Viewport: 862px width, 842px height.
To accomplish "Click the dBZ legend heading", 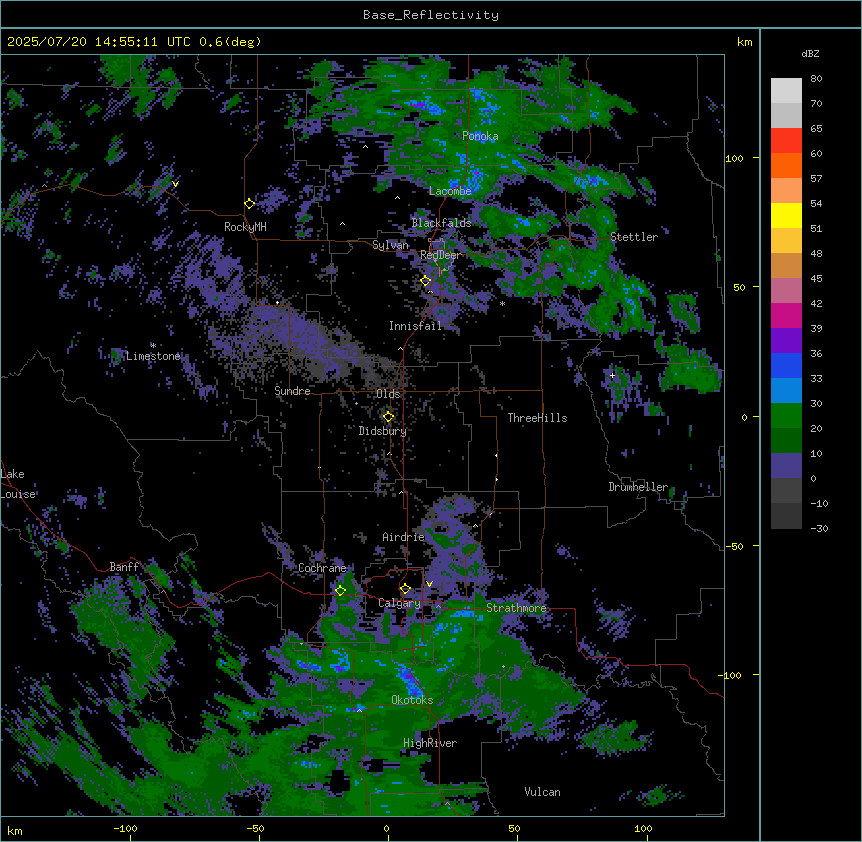I will [x=810, y=54].
